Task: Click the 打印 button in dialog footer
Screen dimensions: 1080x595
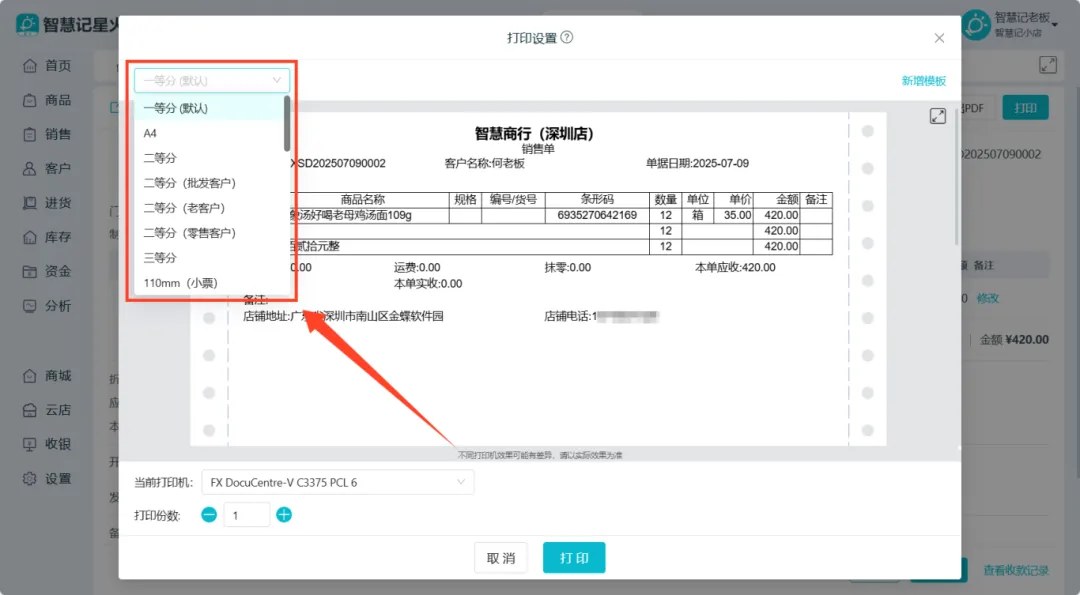Action: point(574,558)
